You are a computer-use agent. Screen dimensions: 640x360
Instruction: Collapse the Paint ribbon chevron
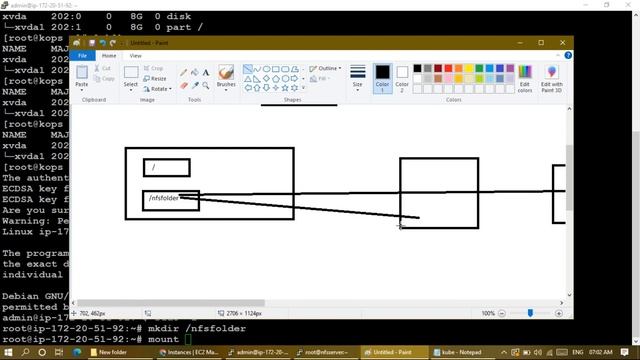tap(558, 55)
